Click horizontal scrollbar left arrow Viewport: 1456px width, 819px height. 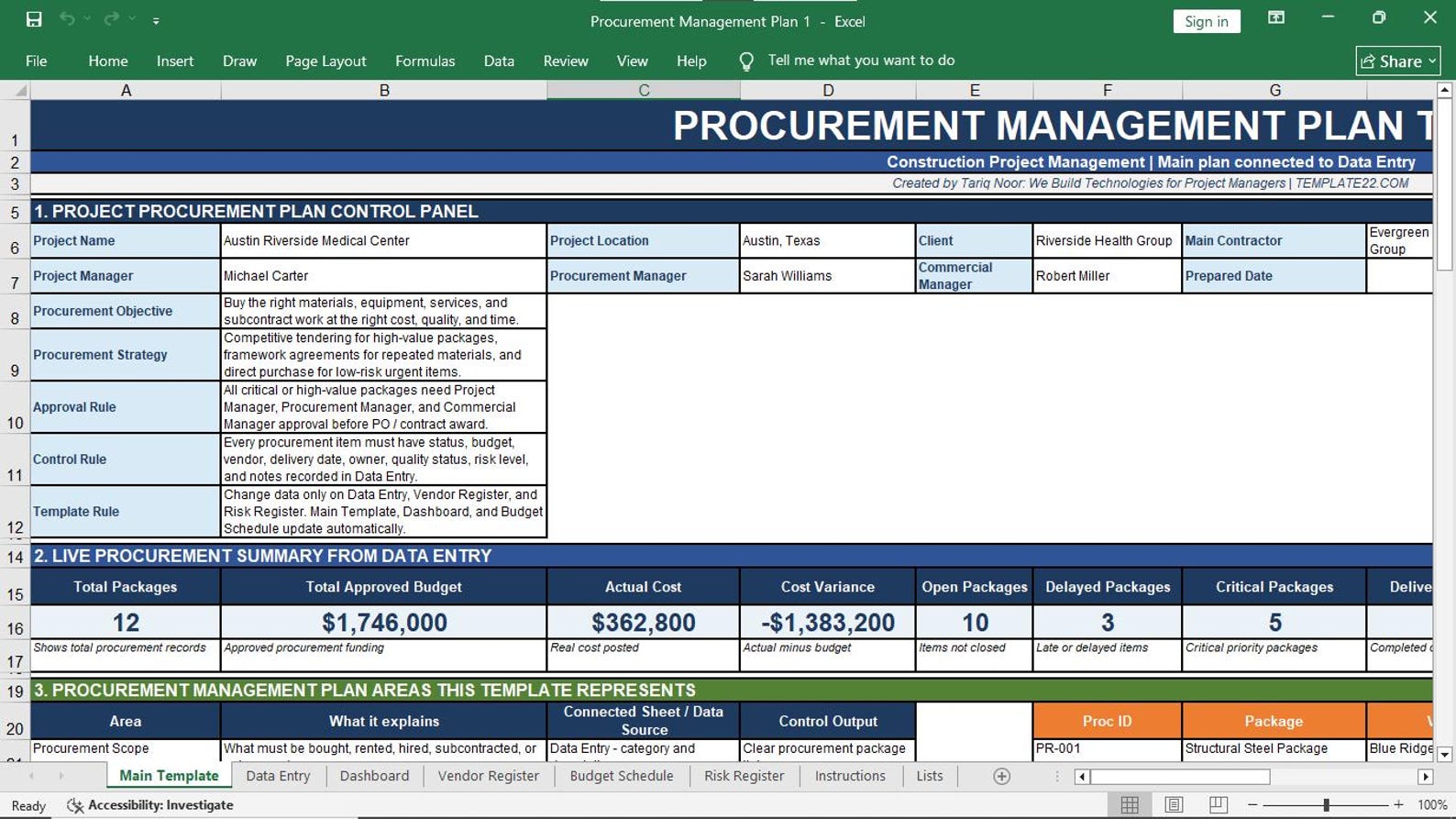(1083, 777)
